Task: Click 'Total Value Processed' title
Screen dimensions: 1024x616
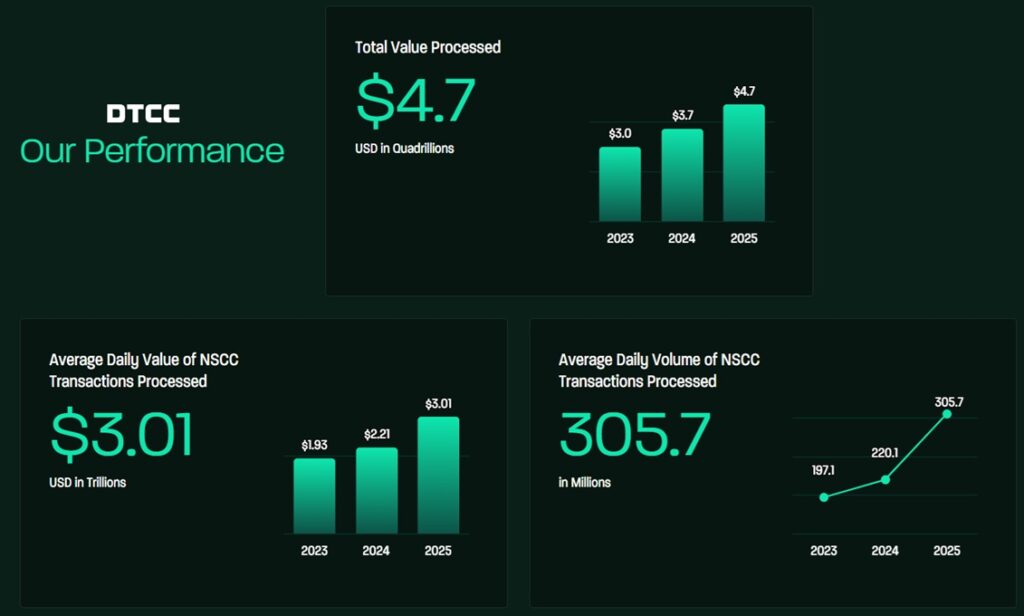Action: tap(428, 47)
